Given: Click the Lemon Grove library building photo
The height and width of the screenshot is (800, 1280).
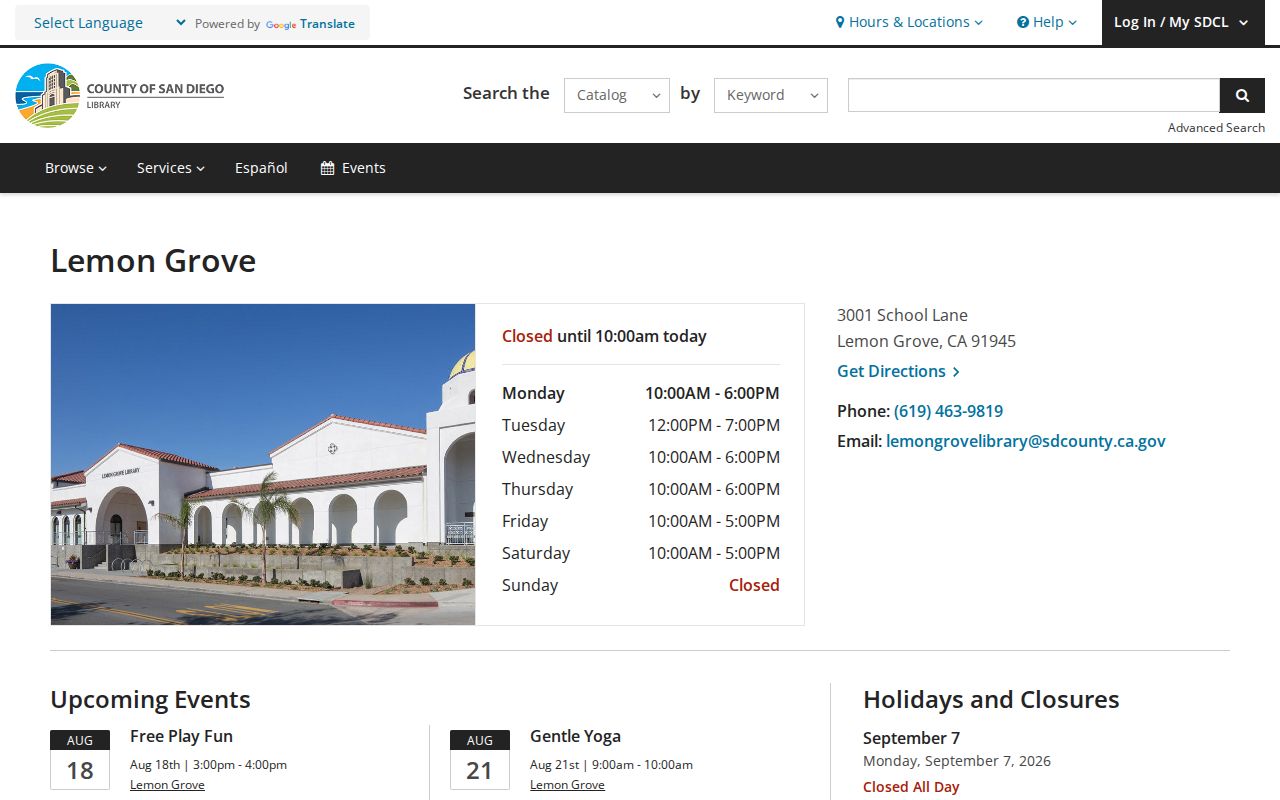Looking at the screenshot, I should coord(263,464).
